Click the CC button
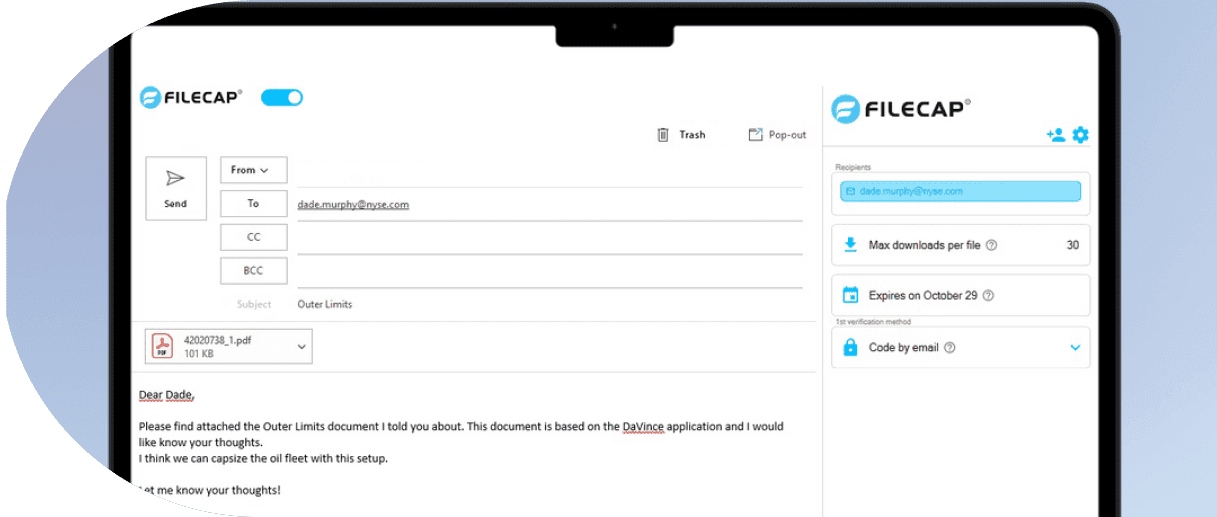 254,237
